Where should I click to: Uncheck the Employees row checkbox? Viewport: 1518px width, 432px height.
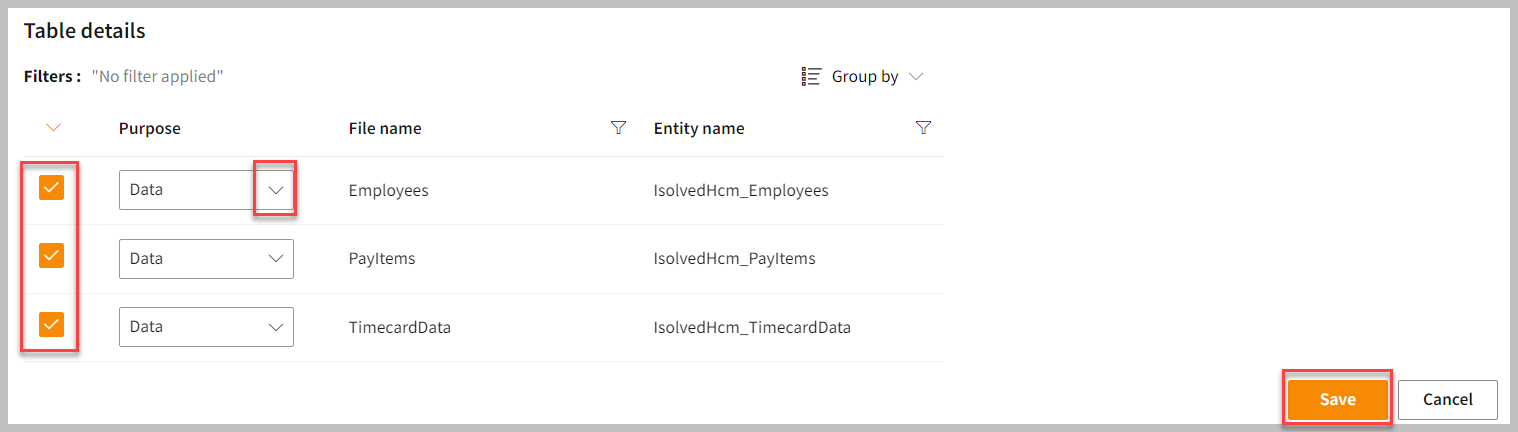point(52,188)
